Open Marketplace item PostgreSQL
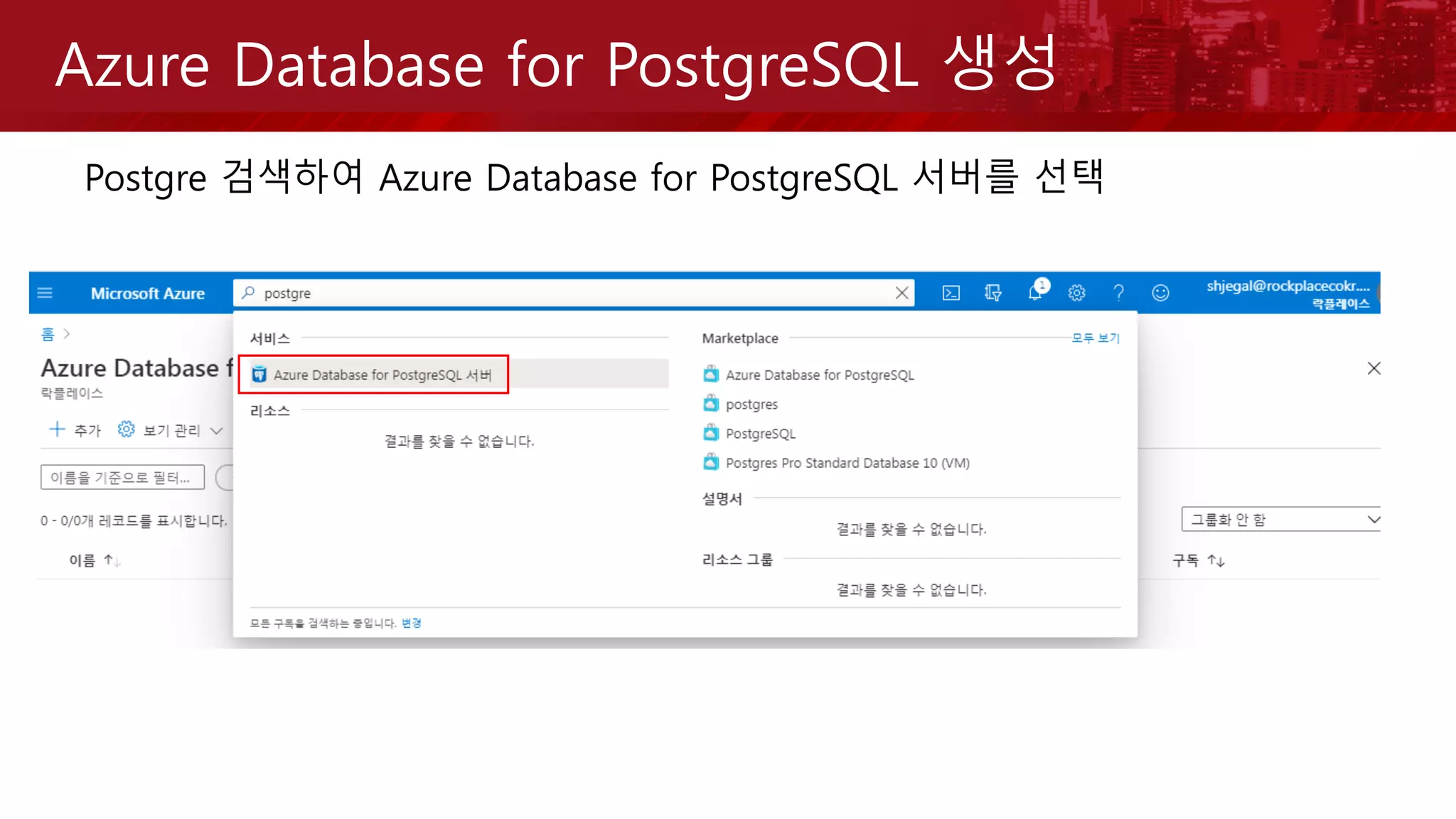The width and height of the screenshot is (1456, 819). (x=761, y=434)
